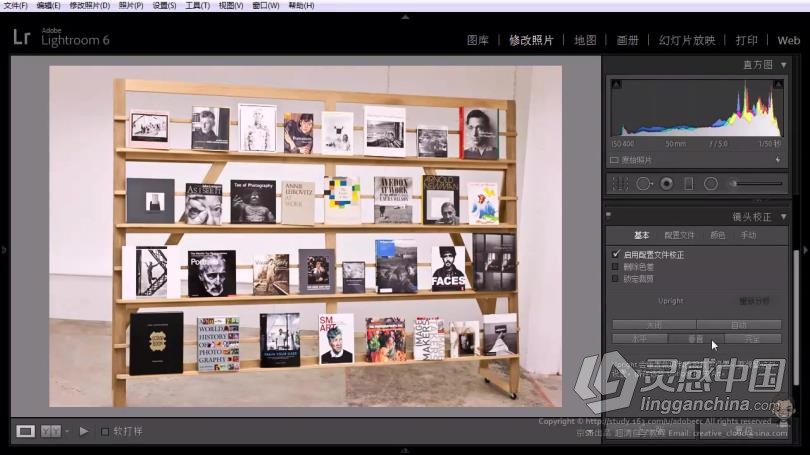
Task: Click the tool strip slider handle
Action: [x=733, y=183]
